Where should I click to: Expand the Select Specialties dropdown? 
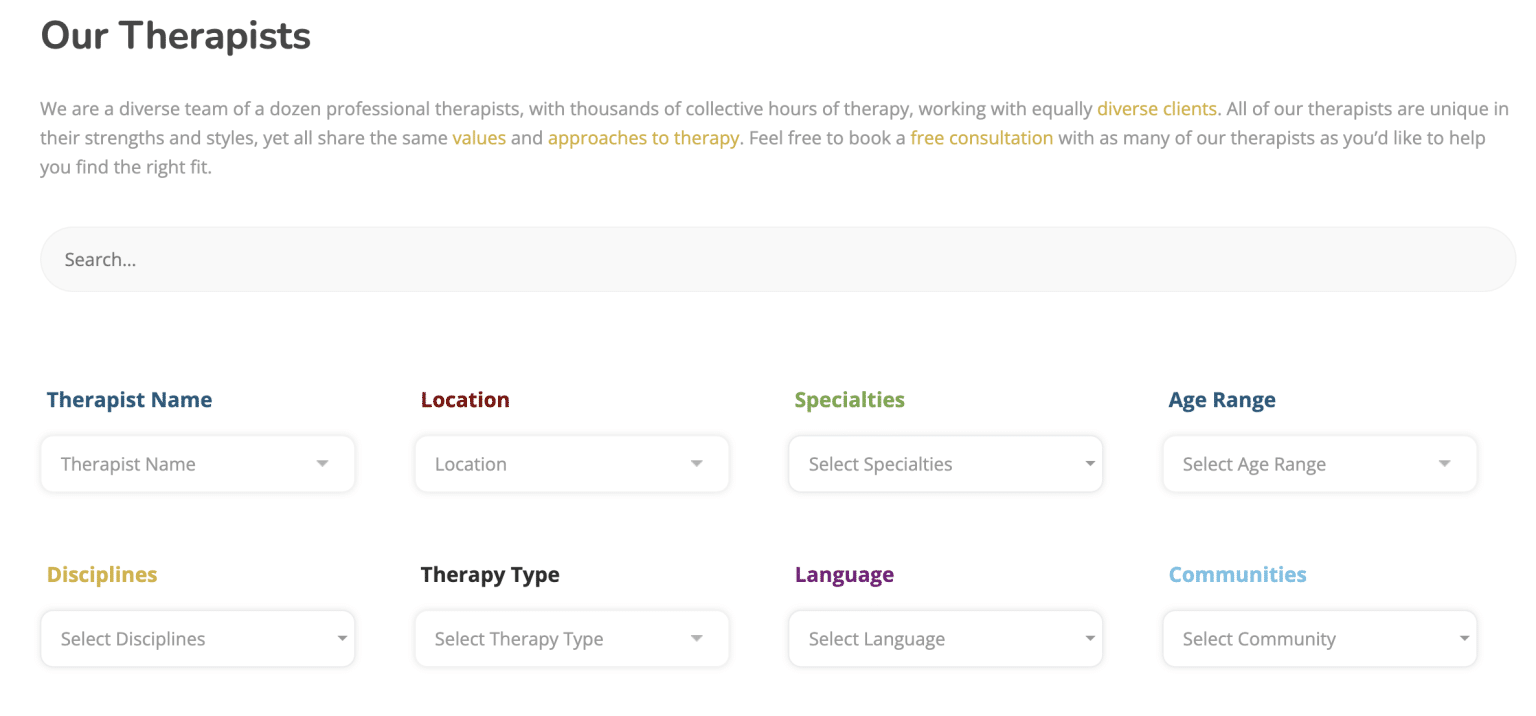tap(946, 464)
